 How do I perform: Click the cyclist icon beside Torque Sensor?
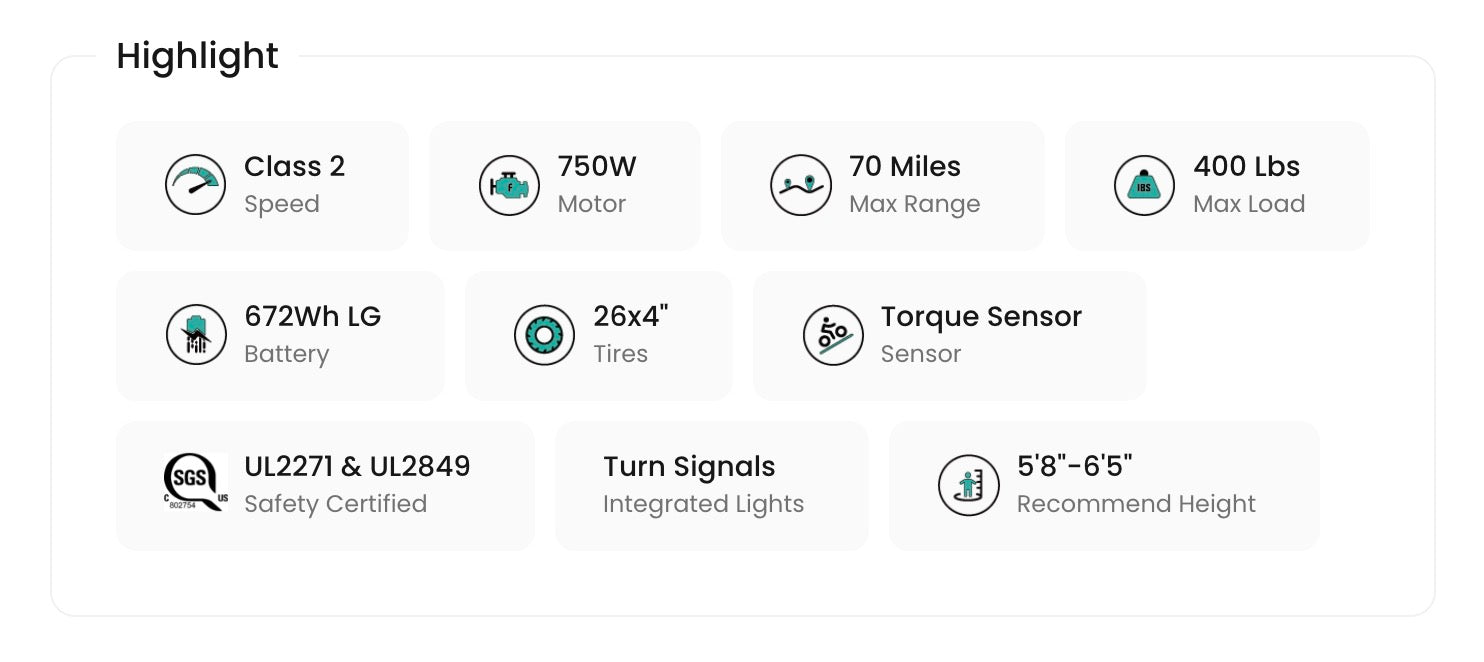[x=833, y=335]
